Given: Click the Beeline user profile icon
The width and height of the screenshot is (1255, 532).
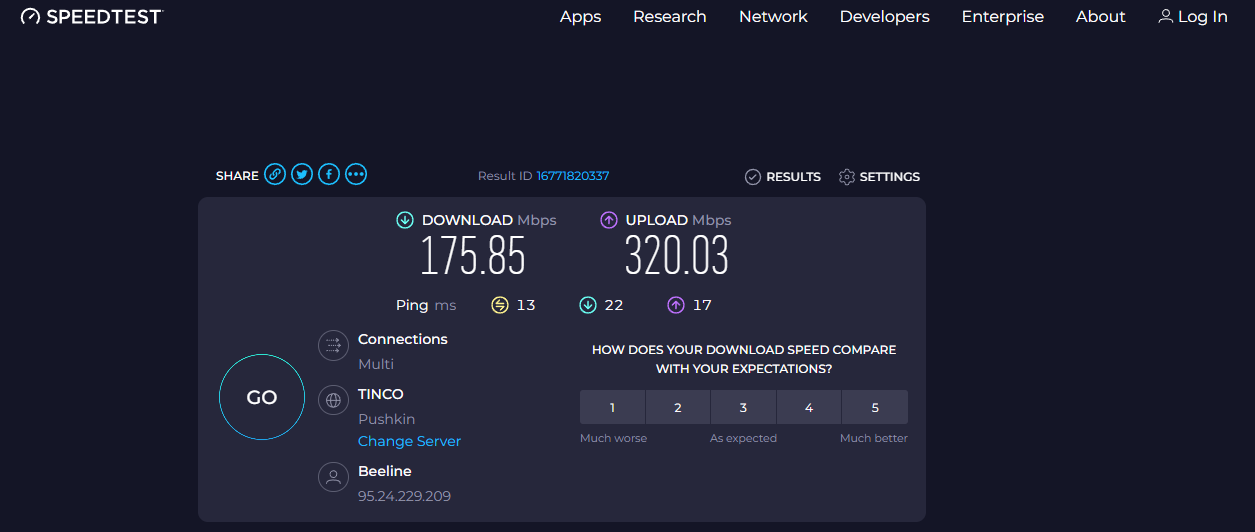Looking at the screenshot, I should pyautogui.click(x=333, y=477).
